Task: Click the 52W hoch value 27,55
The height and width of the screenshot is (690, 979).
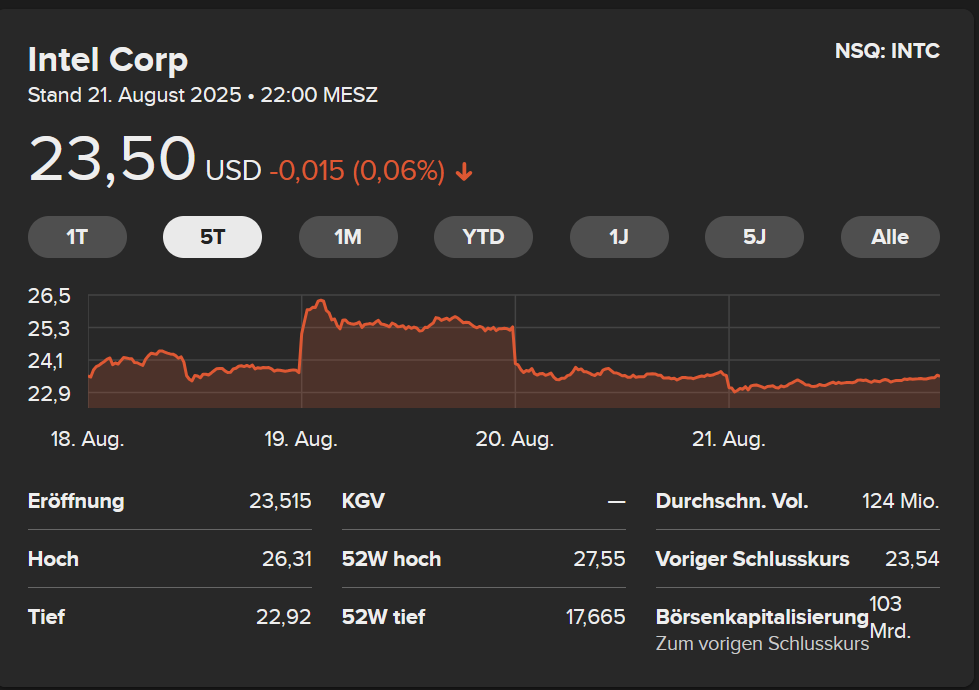Action: tap(599, 559)
